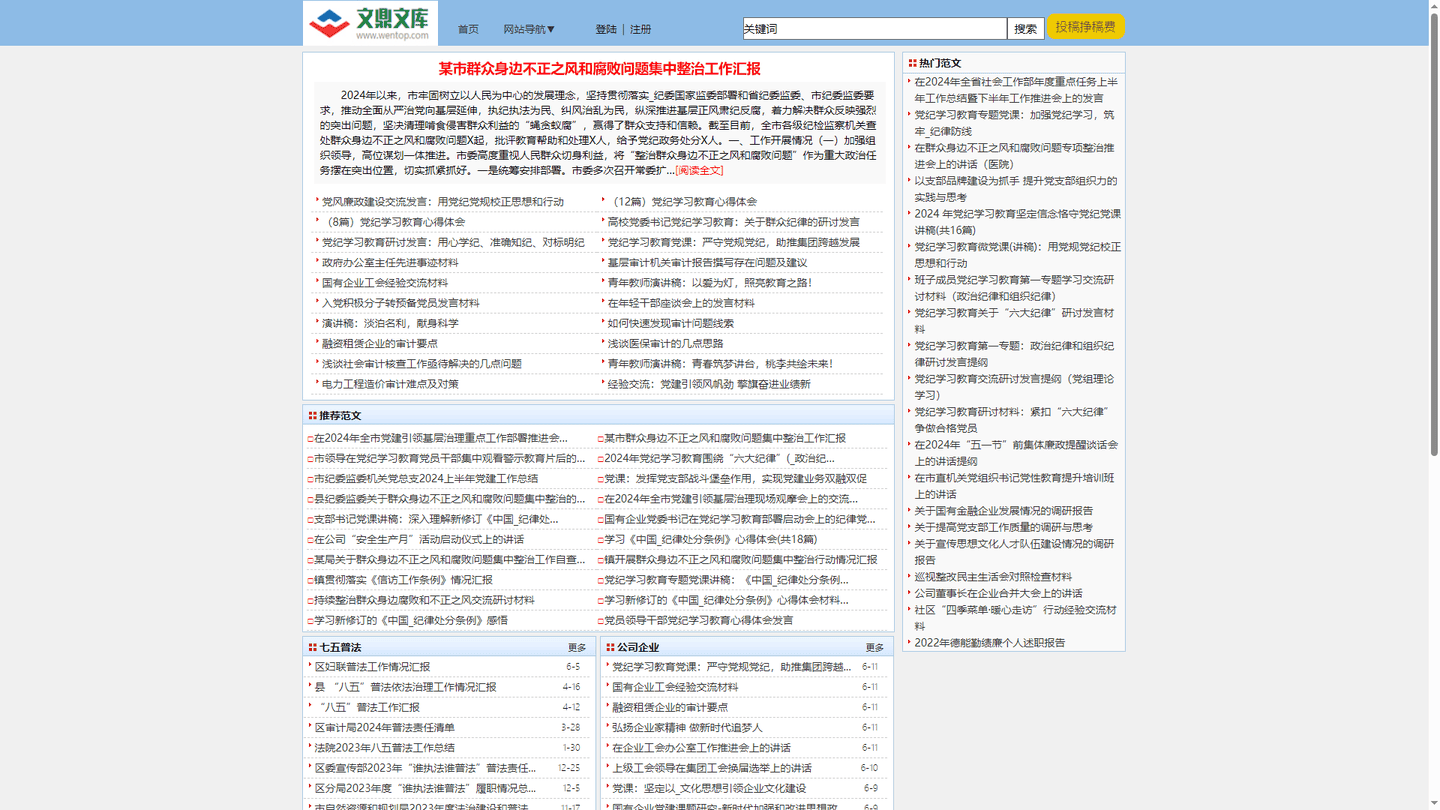Click the 公司企业 section title

coord(638,648)
